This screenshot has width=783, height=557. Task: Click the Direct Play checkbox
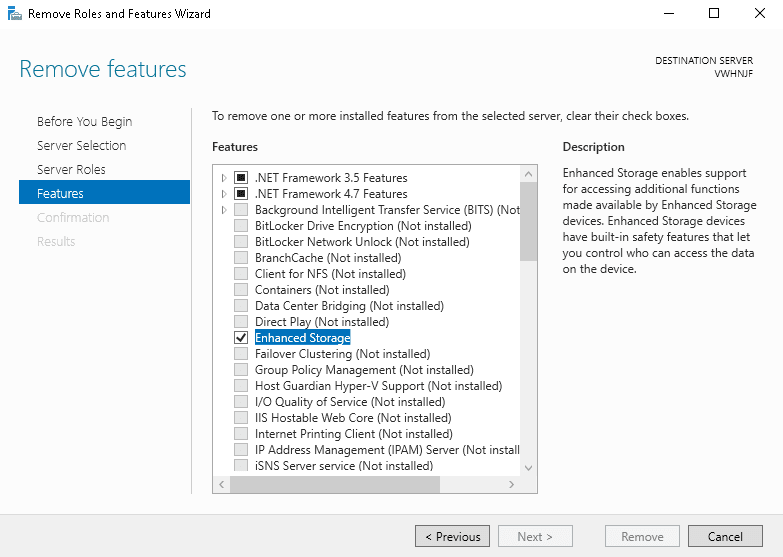point(241,322)
